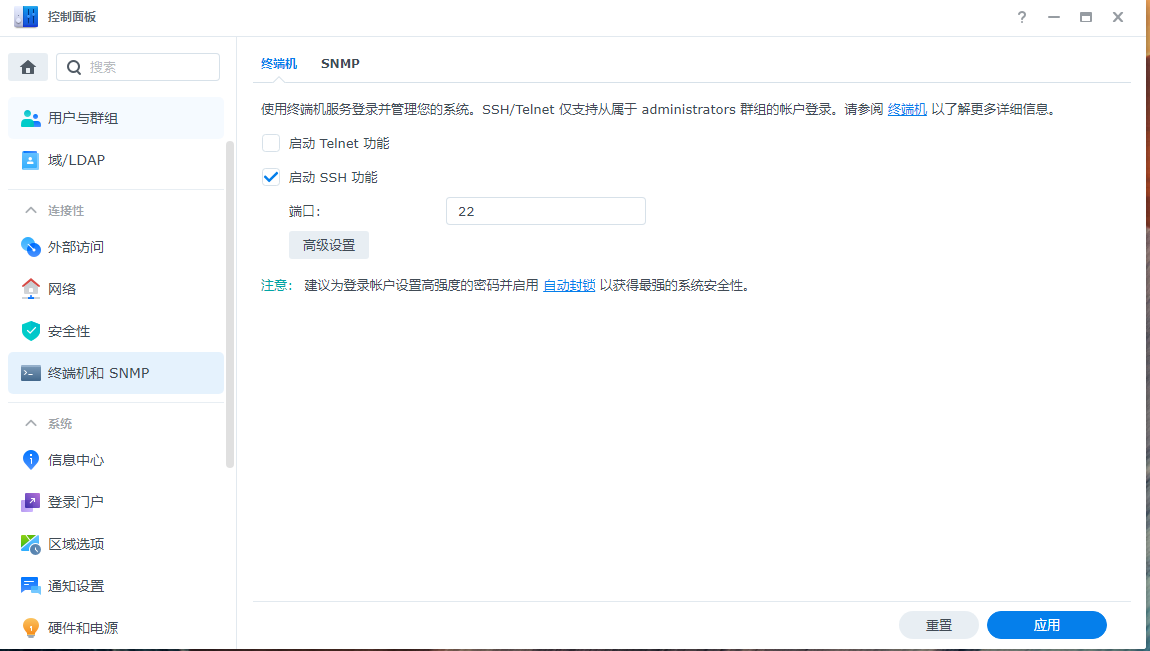Image resolution: width=1150 pixels, height=651 pixels.
Task: Switch to the SNMP tab
Action: point(340,64)
